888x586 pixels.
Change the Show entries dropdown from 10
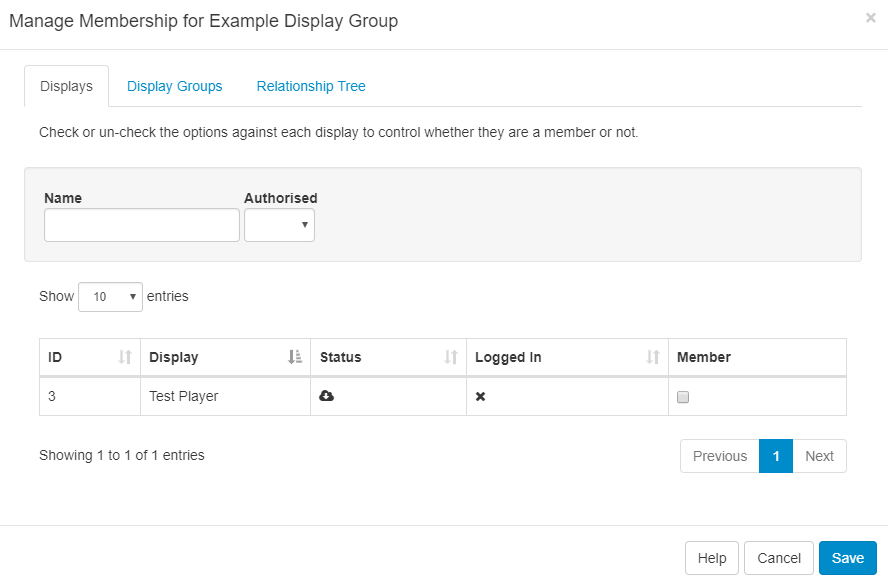tap(110, 297)
